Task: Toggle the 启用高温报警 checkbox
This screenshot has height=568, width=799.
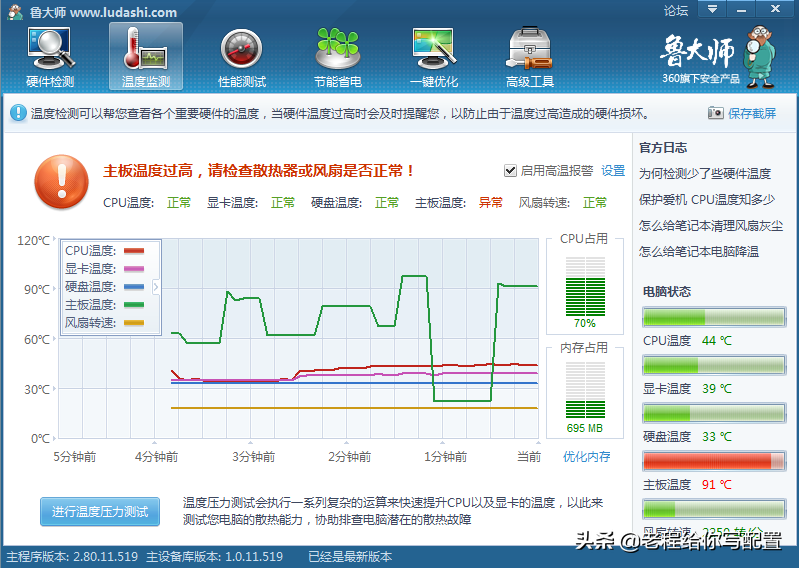Action: point(510,171)
